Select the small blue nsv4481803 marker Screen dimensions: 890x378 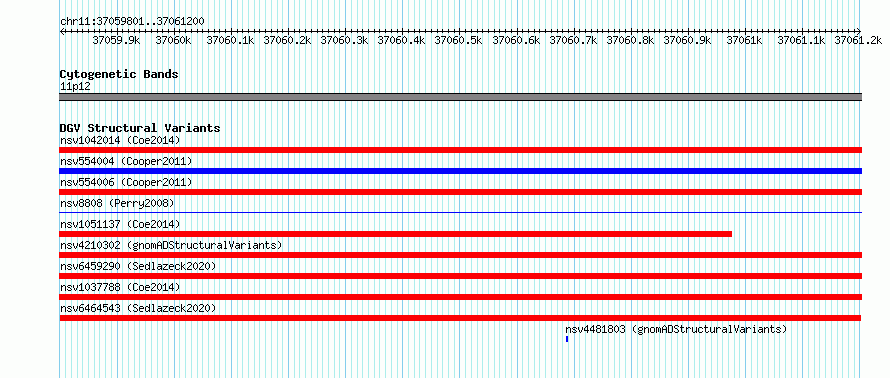pyautogui.click(x=566, y=339)
